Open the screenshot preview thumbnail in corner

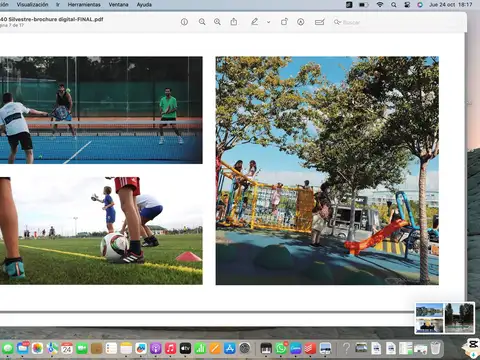[445, 318]
